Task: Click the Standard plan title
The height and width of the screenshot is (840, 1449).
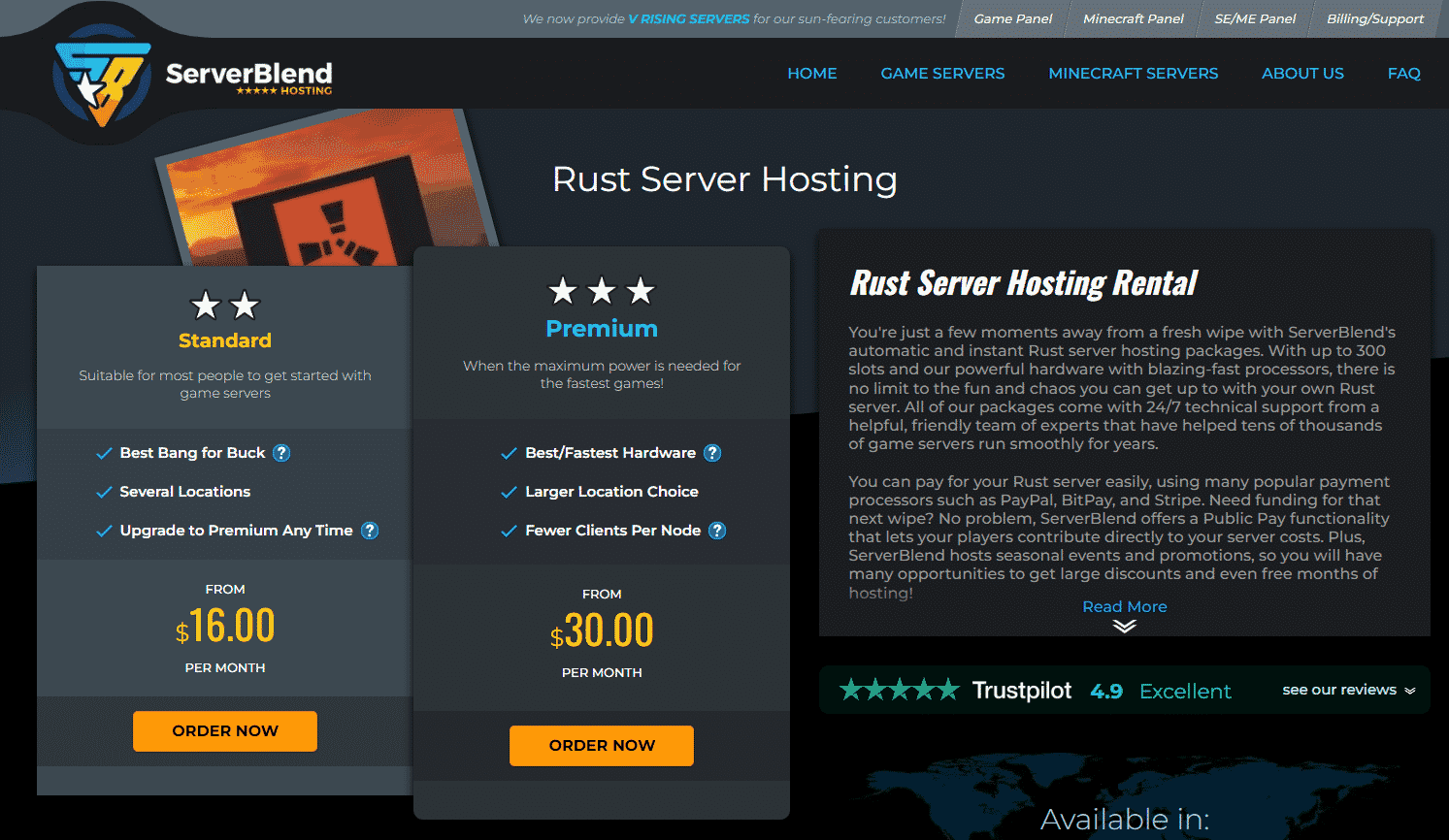Action: coord(225,340)
